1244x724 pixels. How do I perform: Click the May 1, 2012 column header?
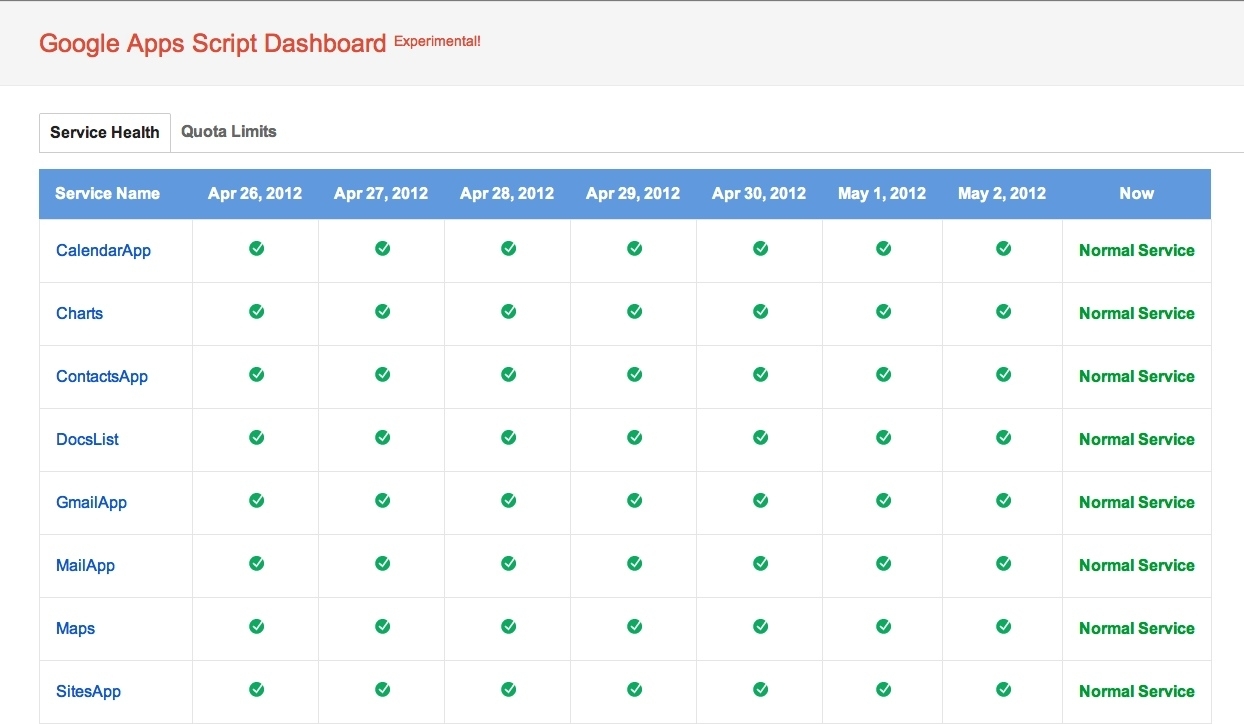(882, 193)
